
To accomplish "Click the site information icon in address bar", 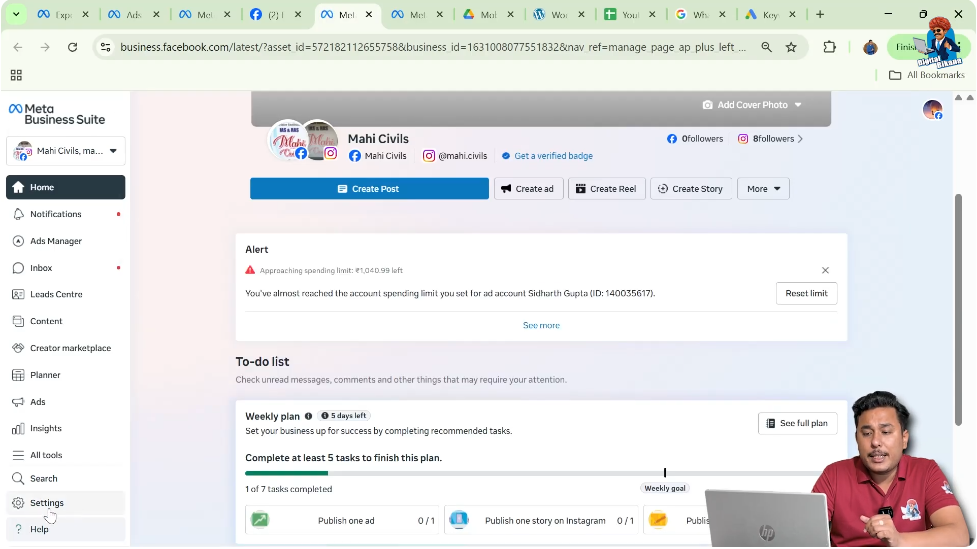I will point(105,47).
